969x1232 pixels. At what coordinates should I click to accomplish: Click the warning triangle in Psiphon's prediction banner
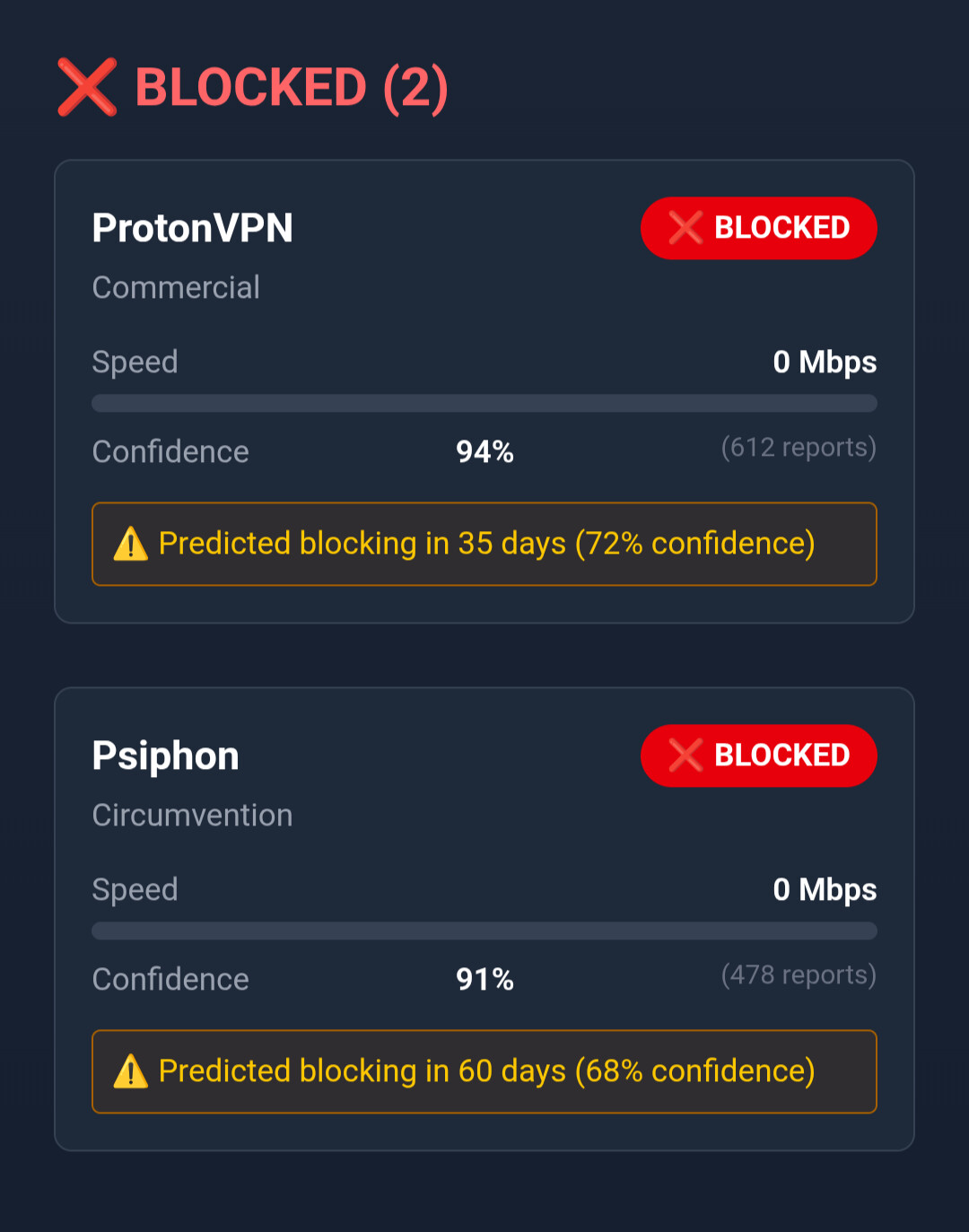(131, 1071)
